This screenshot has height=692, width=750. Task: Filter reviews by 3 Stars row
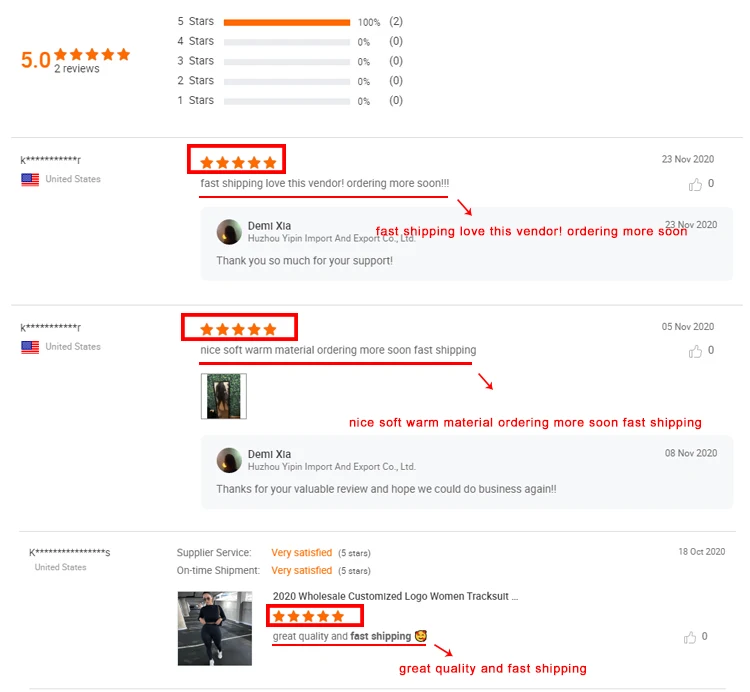[x=290, y=61]
